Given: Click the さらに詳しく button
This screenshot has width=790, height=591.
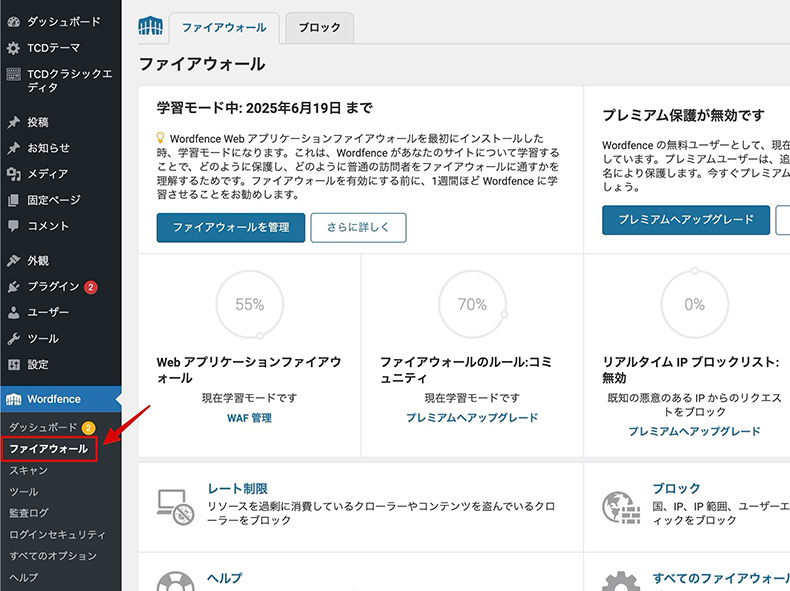Looking at the screenshot, I should click(358, 228).
